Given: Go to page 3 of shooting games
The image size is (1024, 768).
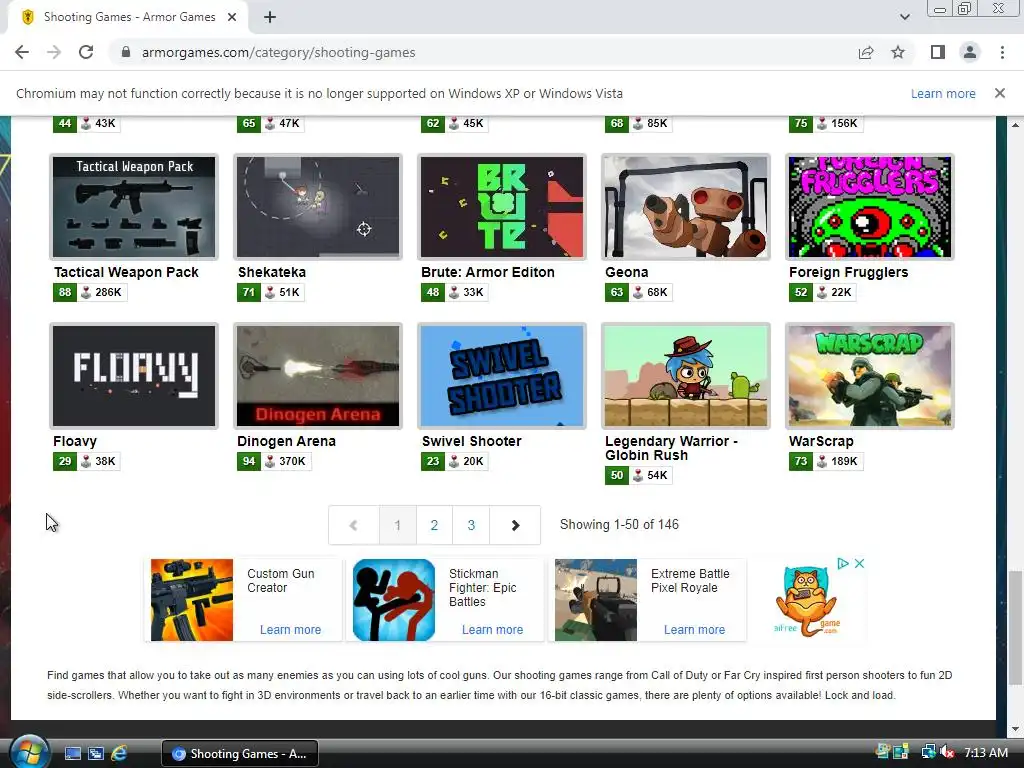Looking at the screenshot, I should [471, 525].
